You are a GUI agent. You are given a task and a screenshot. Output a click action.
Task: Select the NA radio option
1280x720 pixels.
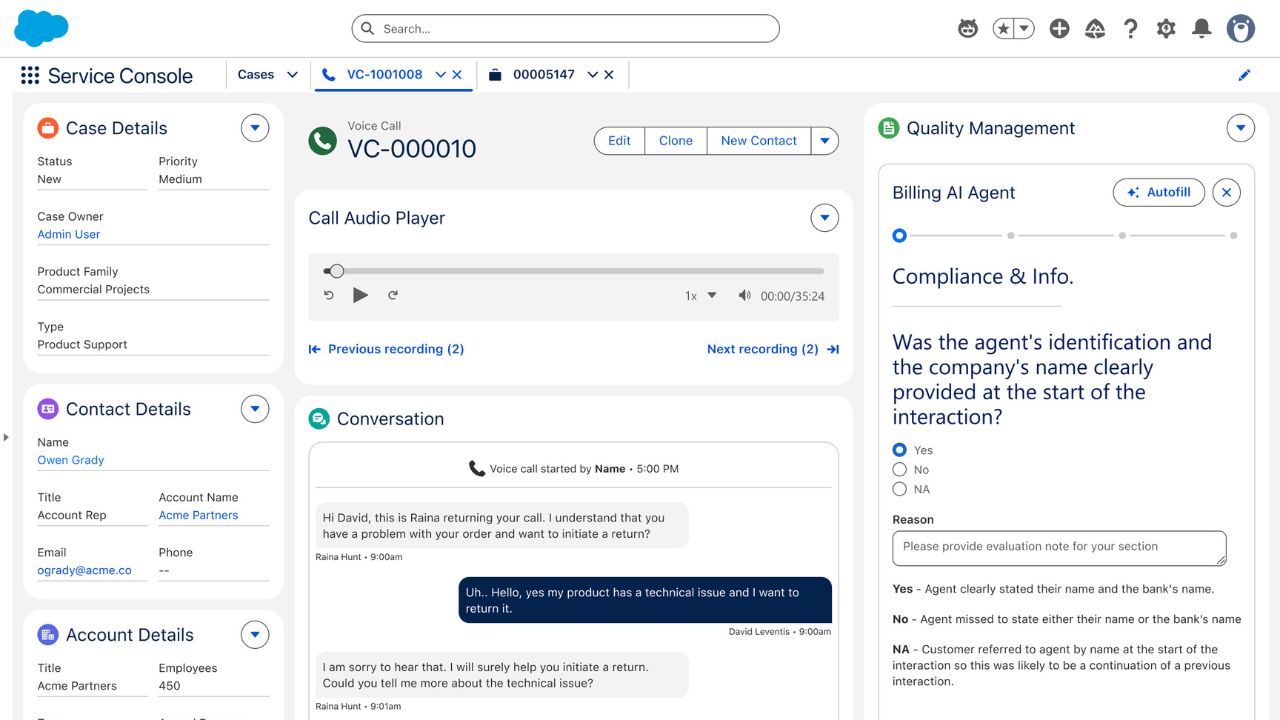tap(899, 490)
